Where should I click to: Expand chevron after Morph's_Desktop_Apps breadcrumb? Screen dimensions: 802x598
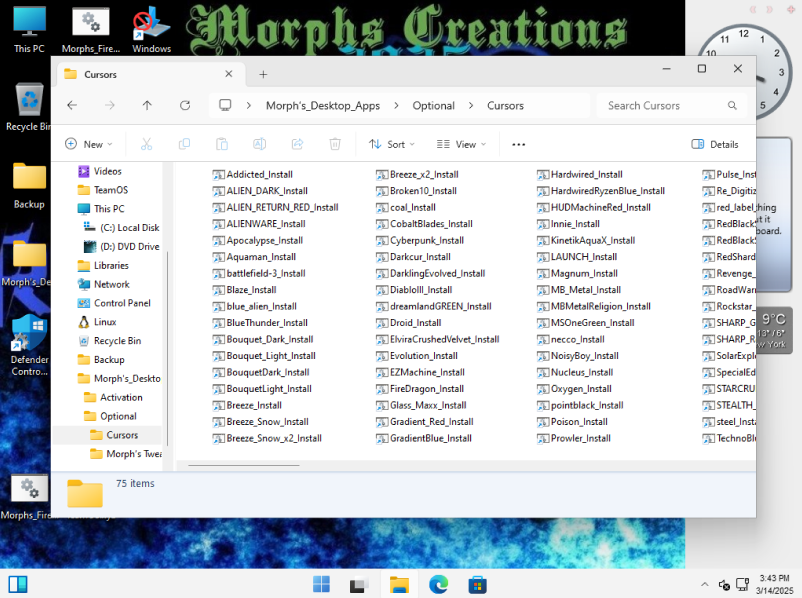[396, 105]
